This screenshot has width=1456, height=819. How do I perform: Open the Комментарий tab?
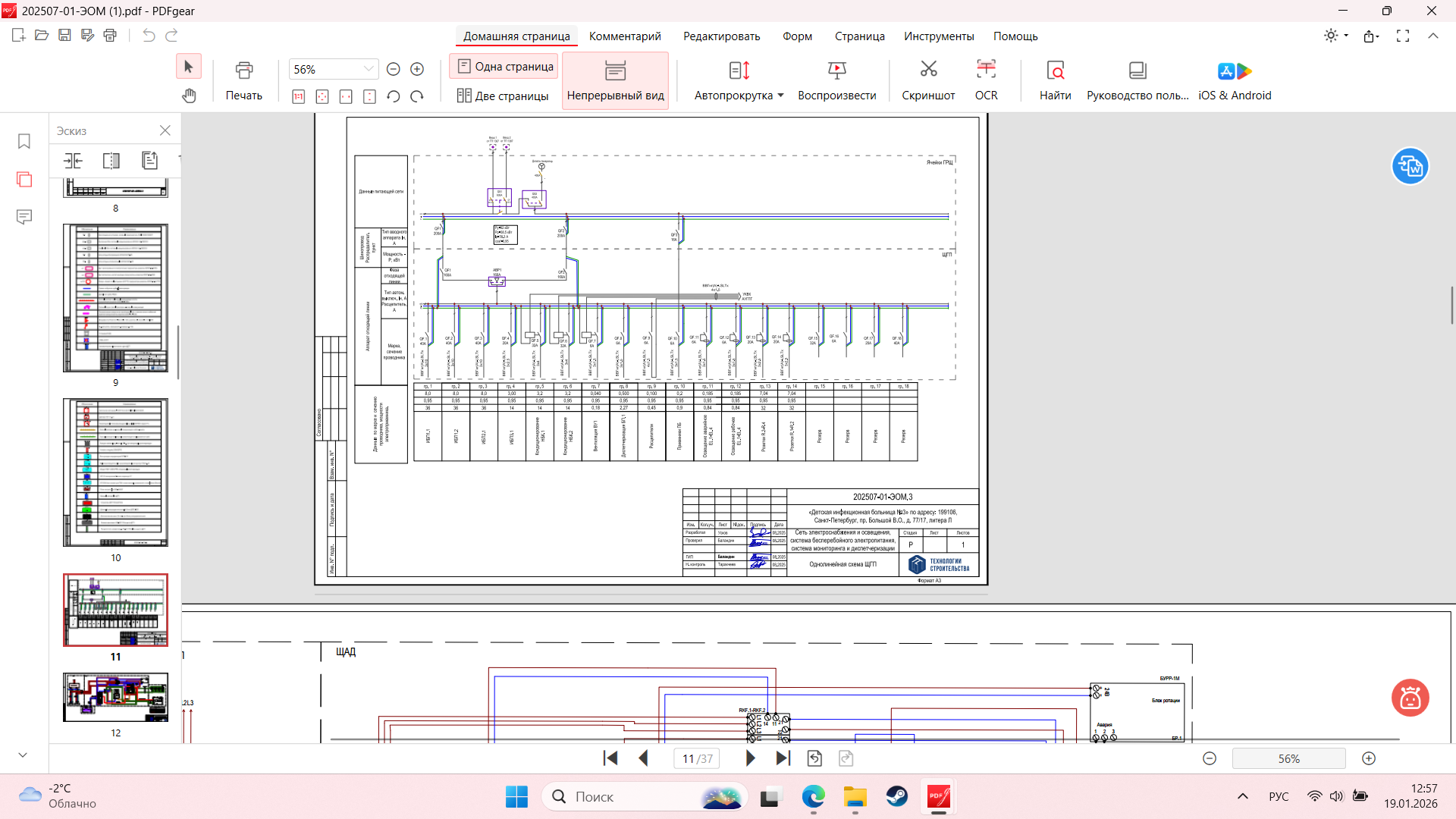click(625, 36)
